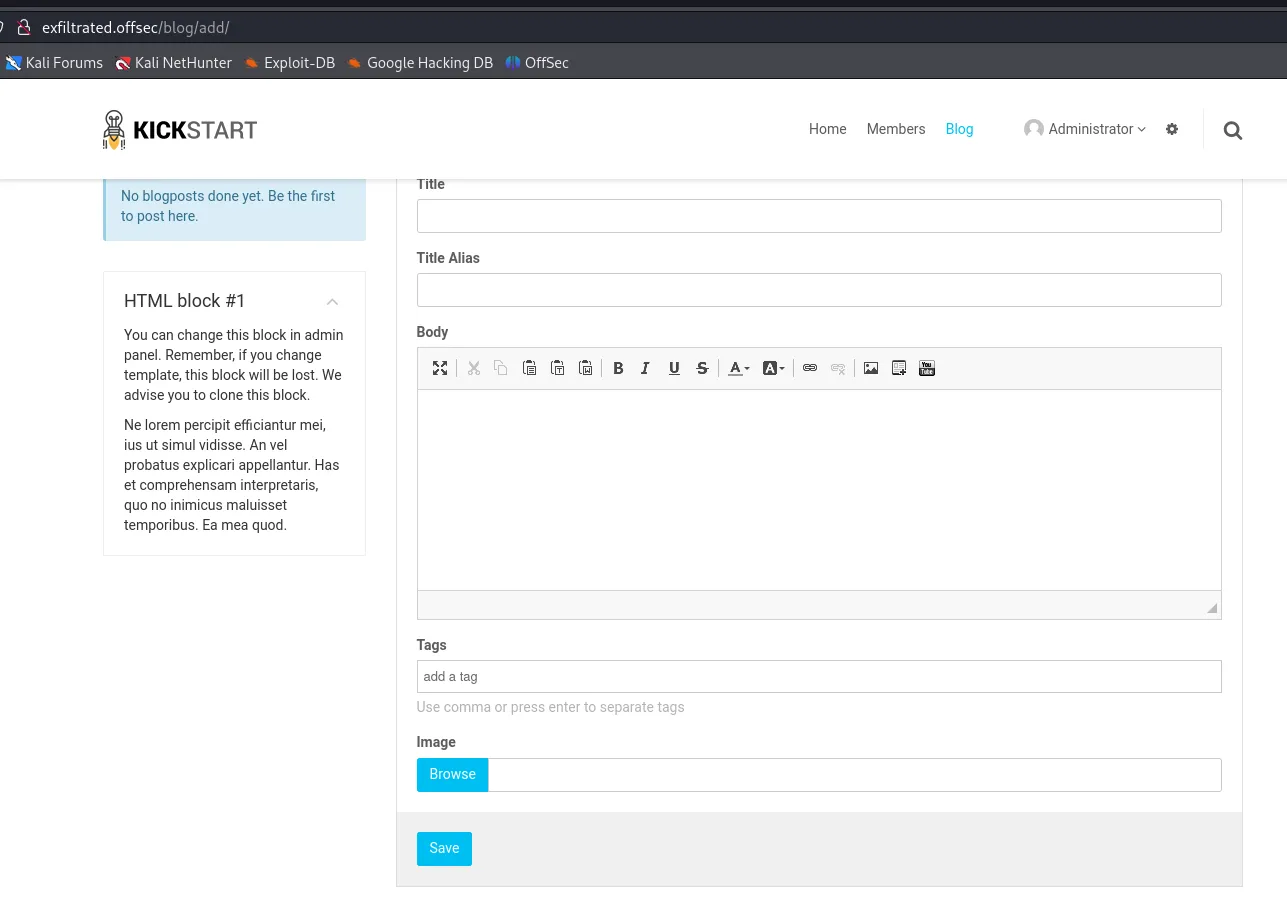Screen dimensions: 1287x898
Task: Open the site search magnifier
Action: pos(1233,130)
